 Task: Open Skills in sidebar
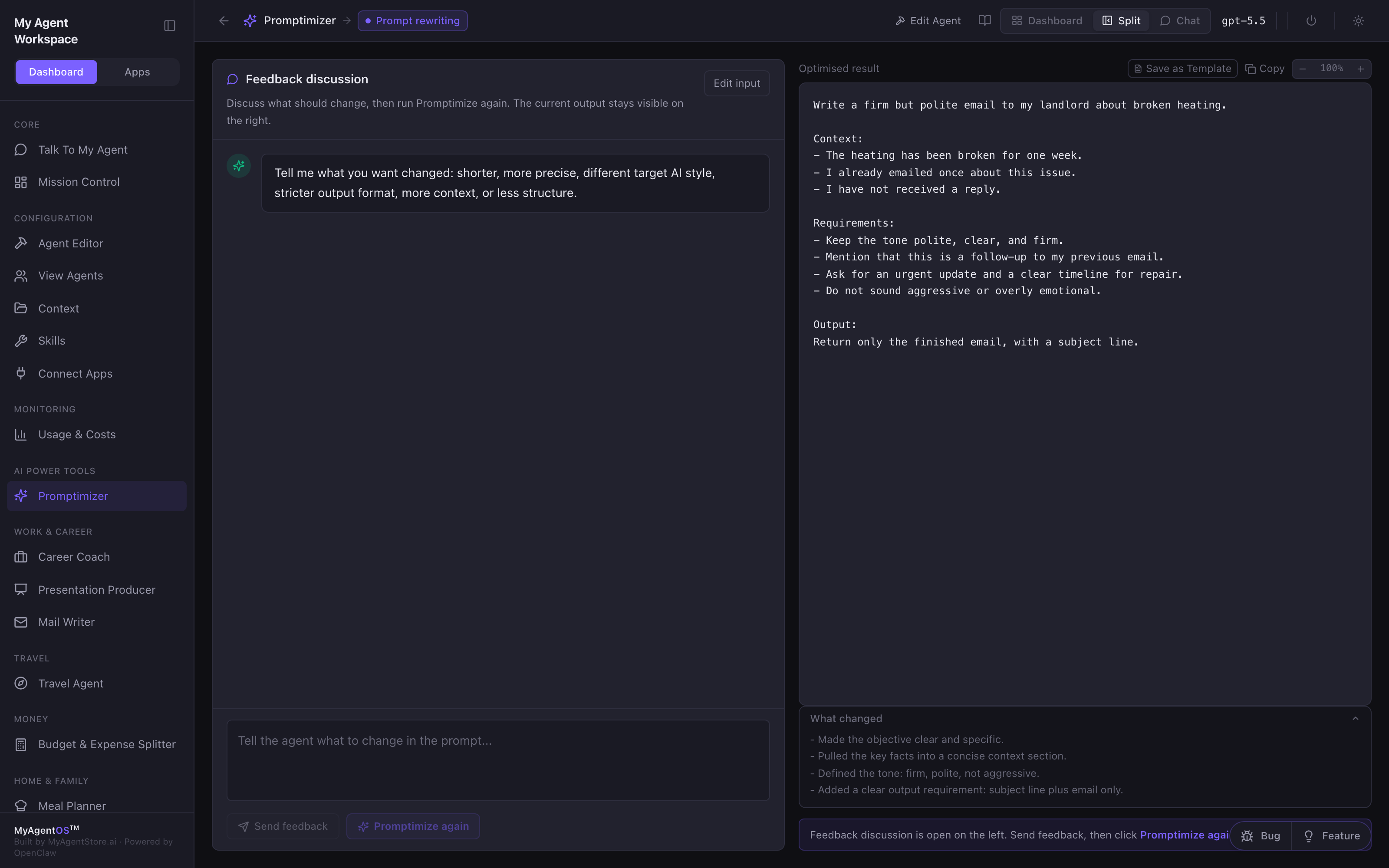coord(96,340)
